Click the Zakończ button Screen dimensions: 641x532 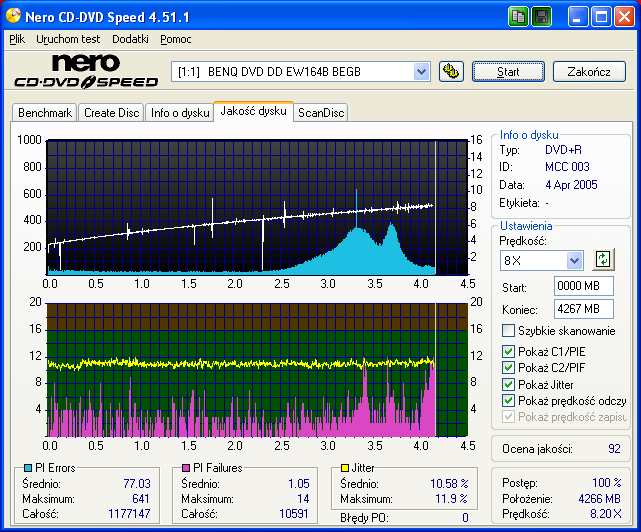click(589, 72)
